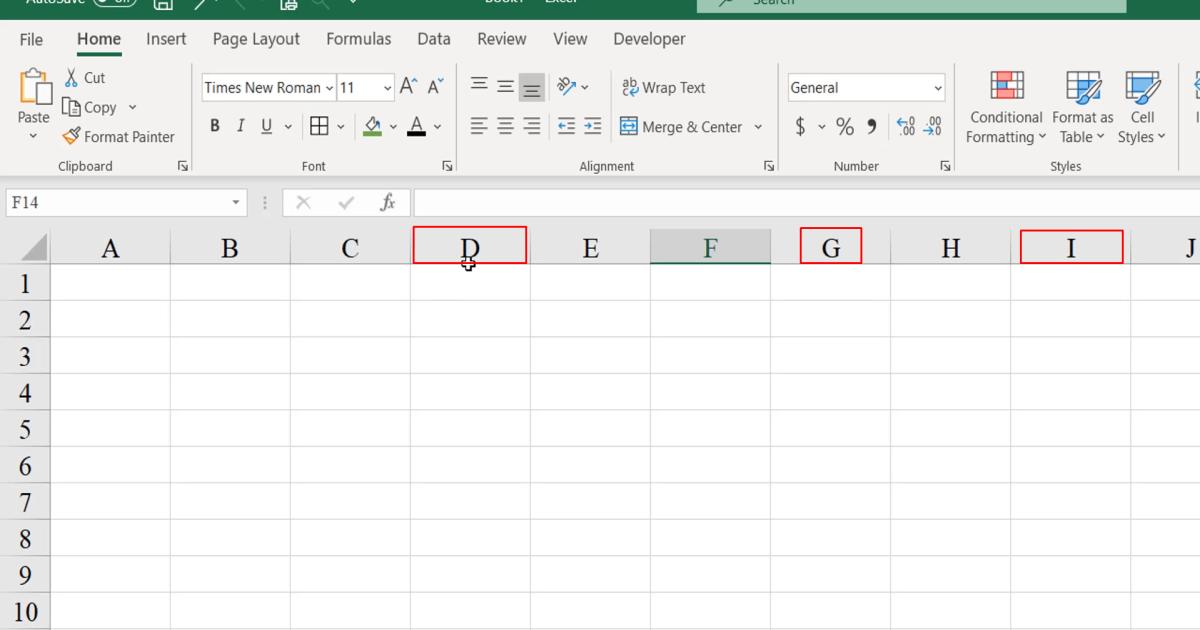Click the Increase Decimal icon
1200x630 pixels.
coord(906,126)
